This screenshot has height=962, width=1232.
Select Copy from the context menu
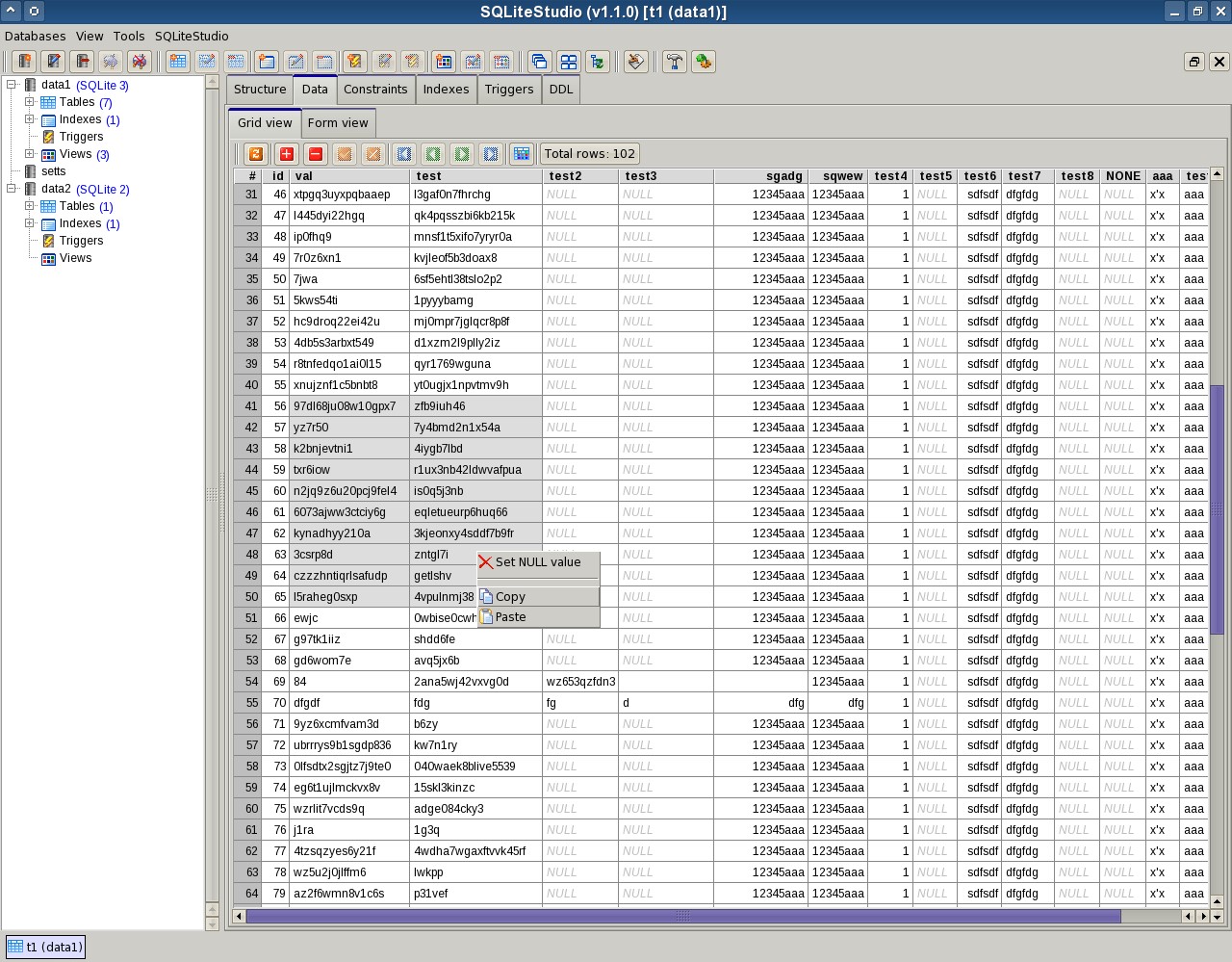point(510,597)
